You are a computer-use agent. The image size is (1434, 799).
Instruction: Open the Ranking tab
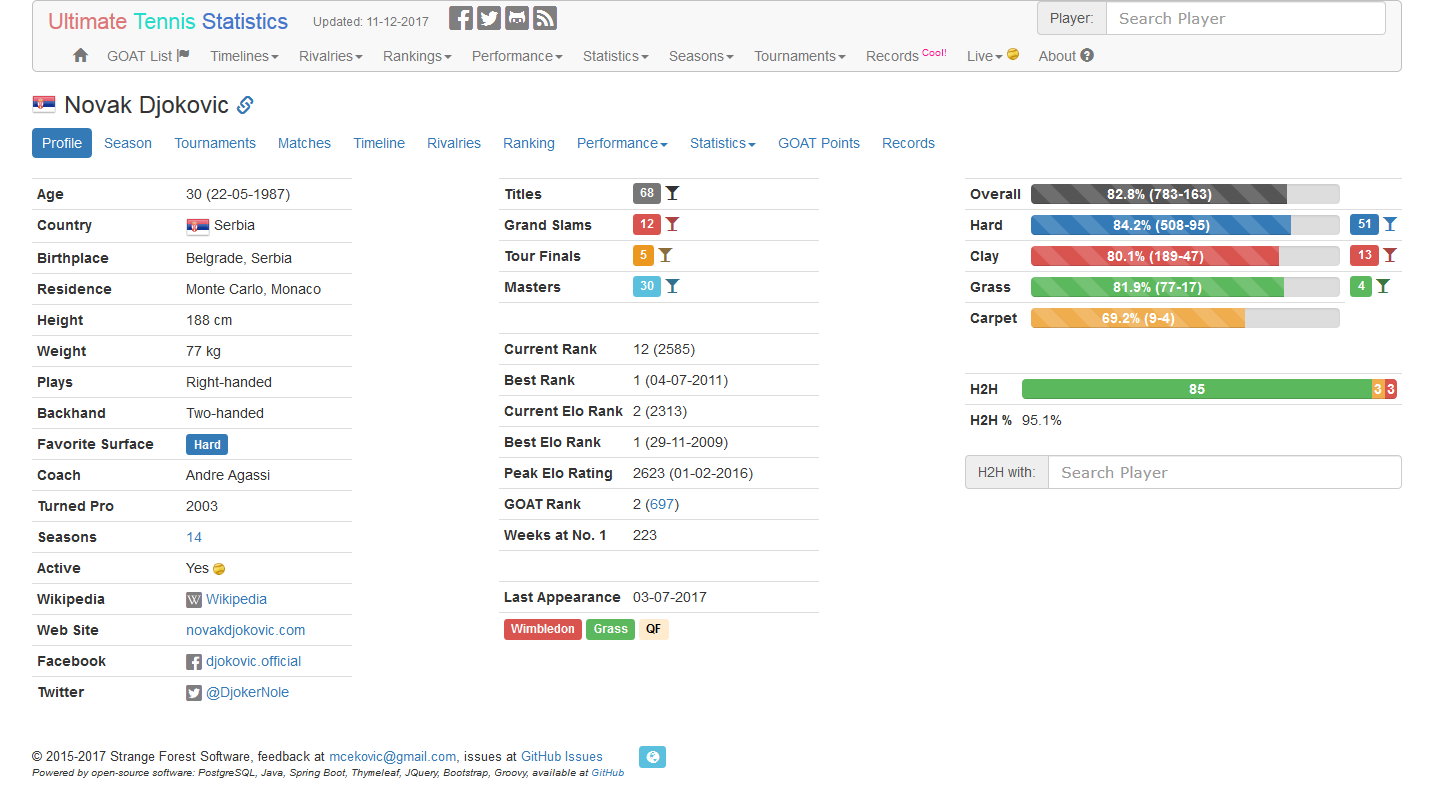pos(529,143)
